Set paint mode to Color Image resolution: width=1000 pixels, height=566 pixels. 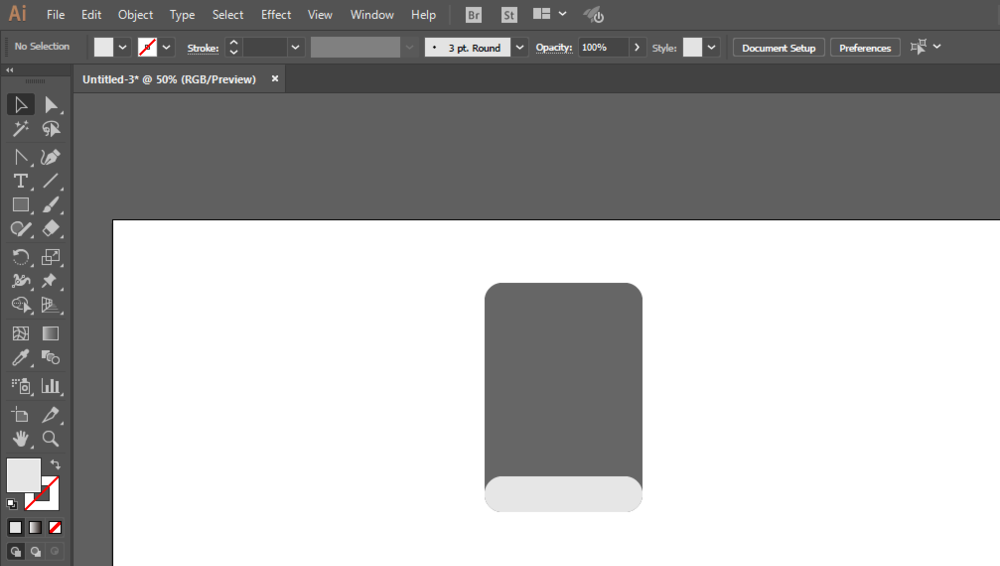[15, 528]
